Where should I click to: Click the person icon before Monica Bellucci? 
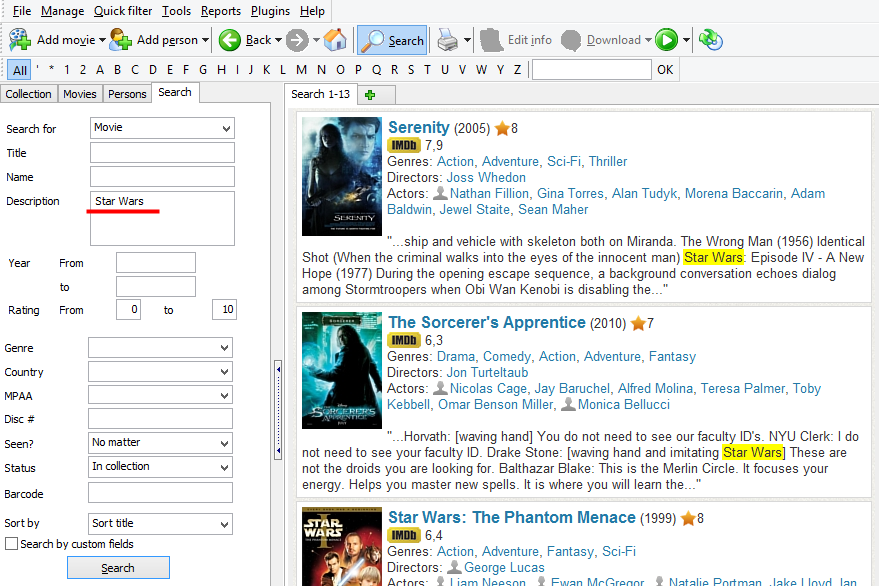click(x=568, y=404)
